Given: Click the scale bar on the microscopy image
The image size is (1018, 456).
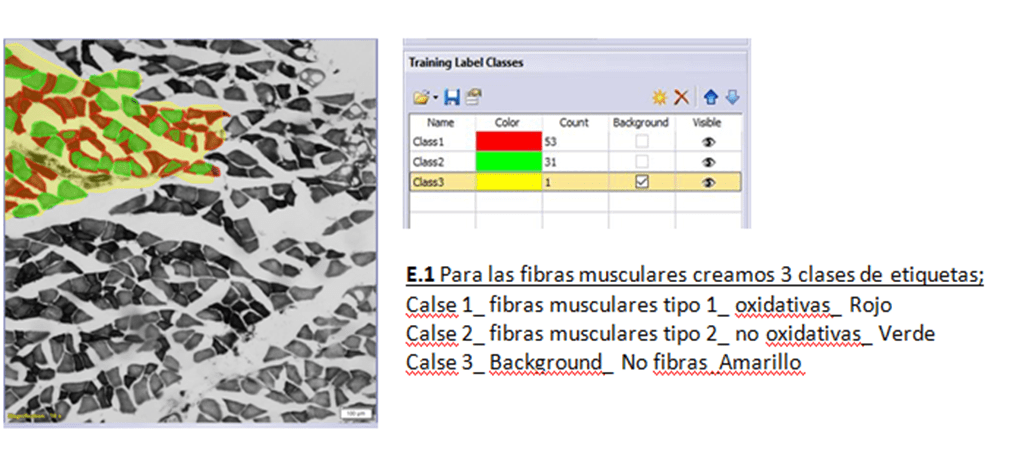Looking at the screenshot, I should tap(353, 413).
